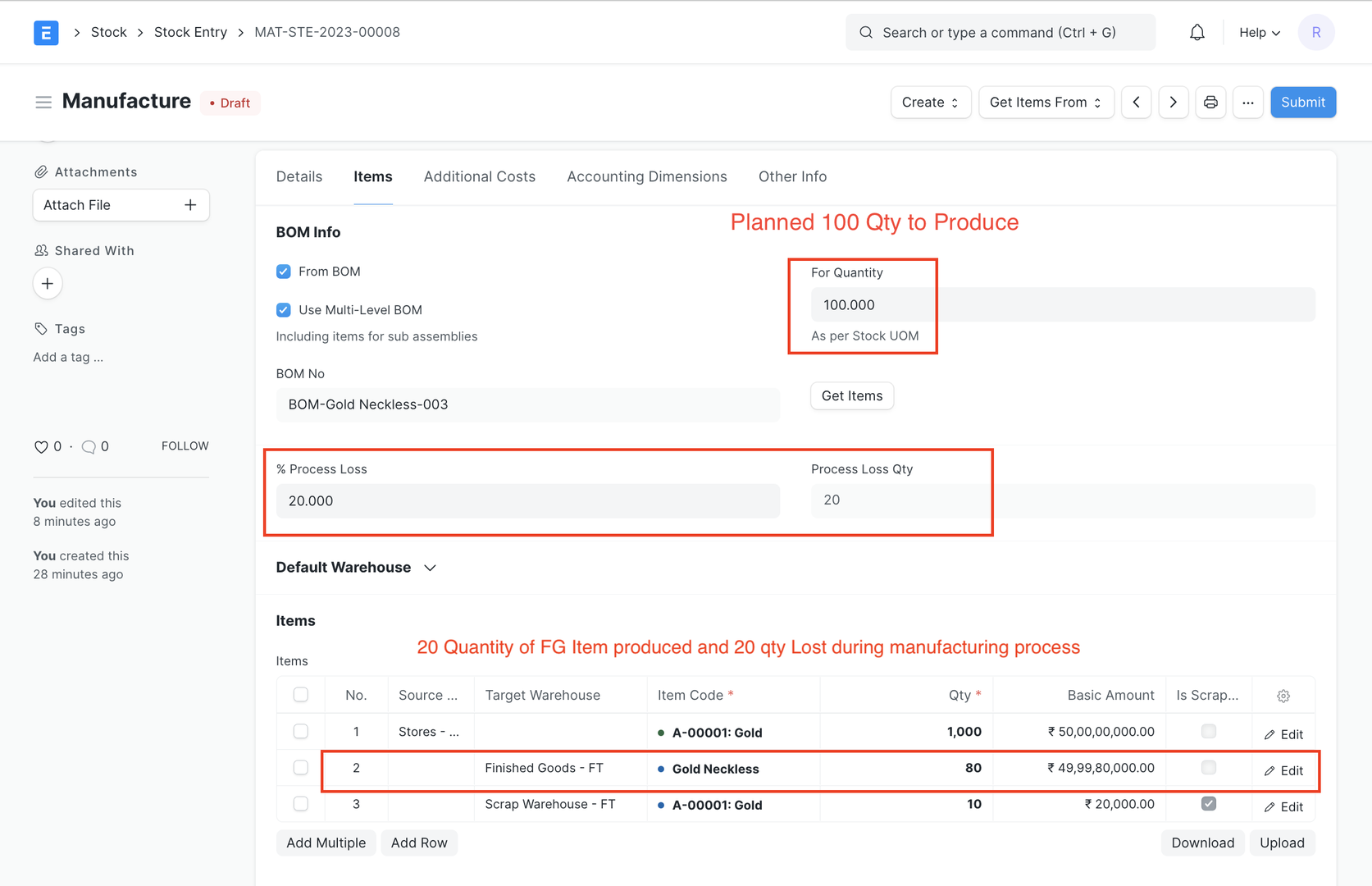Click the global search input field
The height and width of the screenshot is (886, 1372).
pyautogui.click(x=1000, y=32)
